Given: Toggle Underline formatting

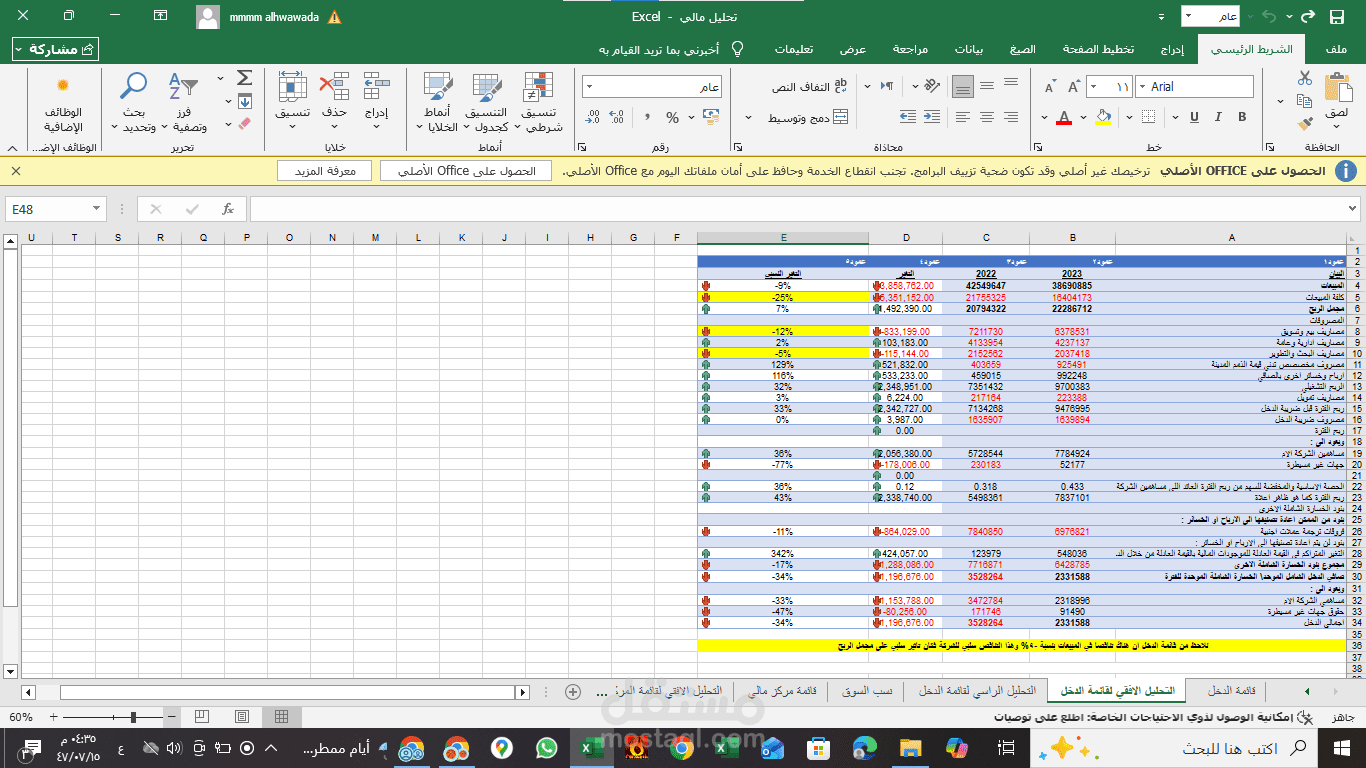Looking at the screenshot, I should click(1194, 116).
